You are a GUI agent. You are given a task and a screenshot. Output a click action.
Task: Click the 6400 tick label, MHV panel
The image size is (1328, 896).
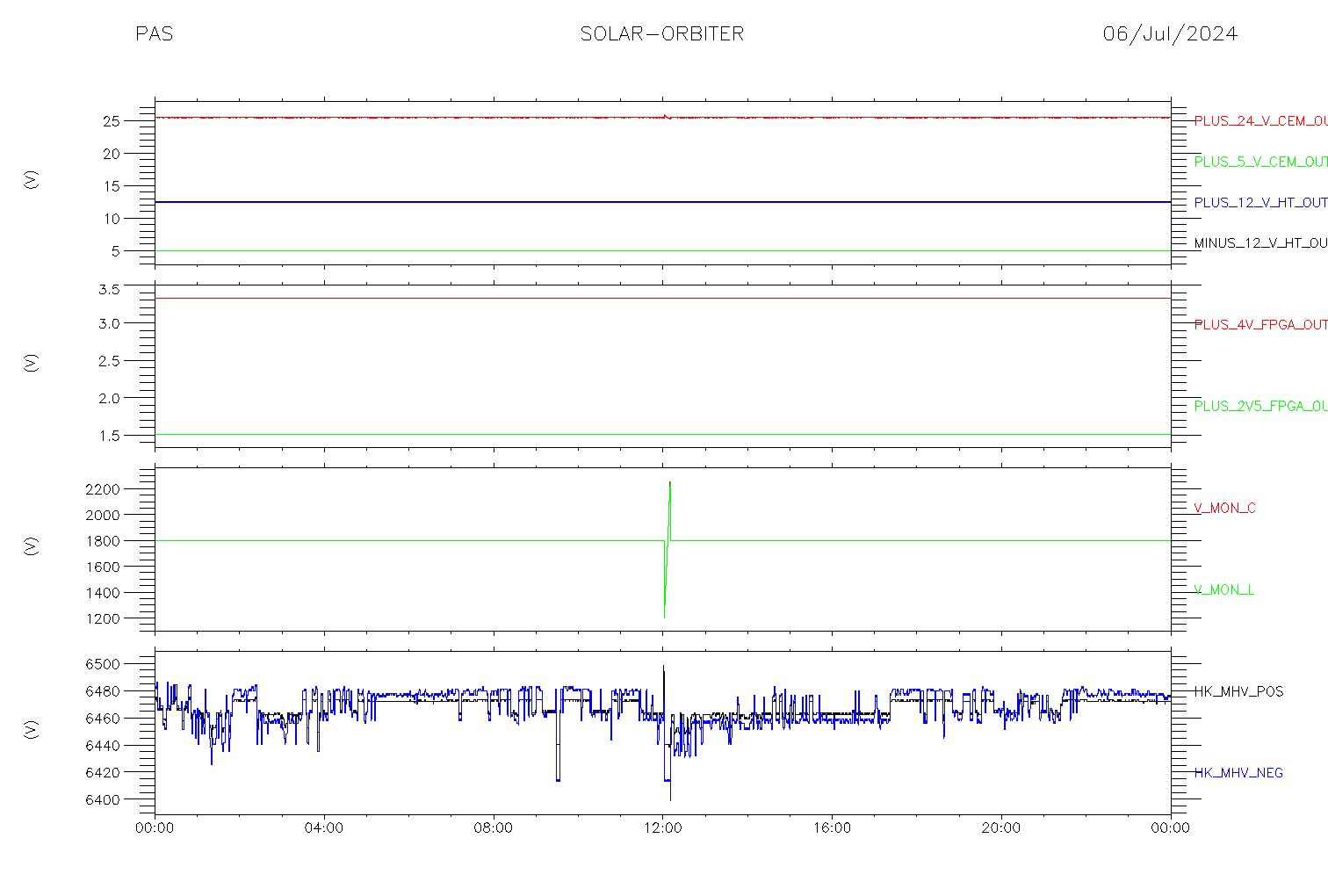[104, 800]
